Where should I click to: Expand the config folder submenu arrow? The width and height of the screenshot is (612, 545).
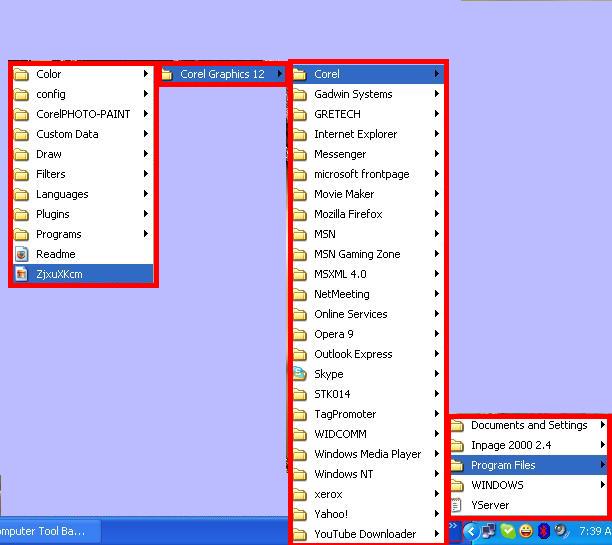click(146, 94)
